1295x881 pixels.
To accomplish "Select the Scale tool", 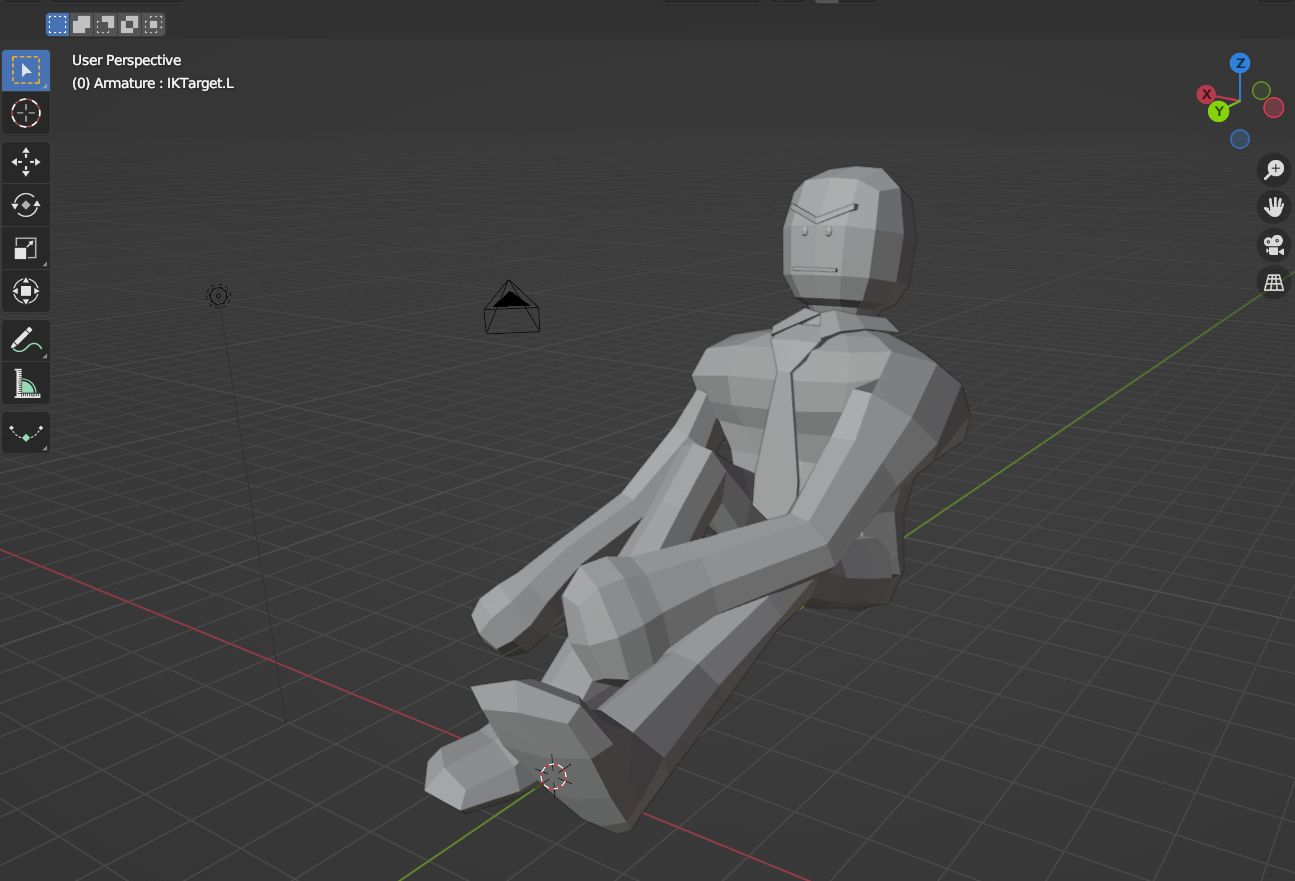I will 26,248.
